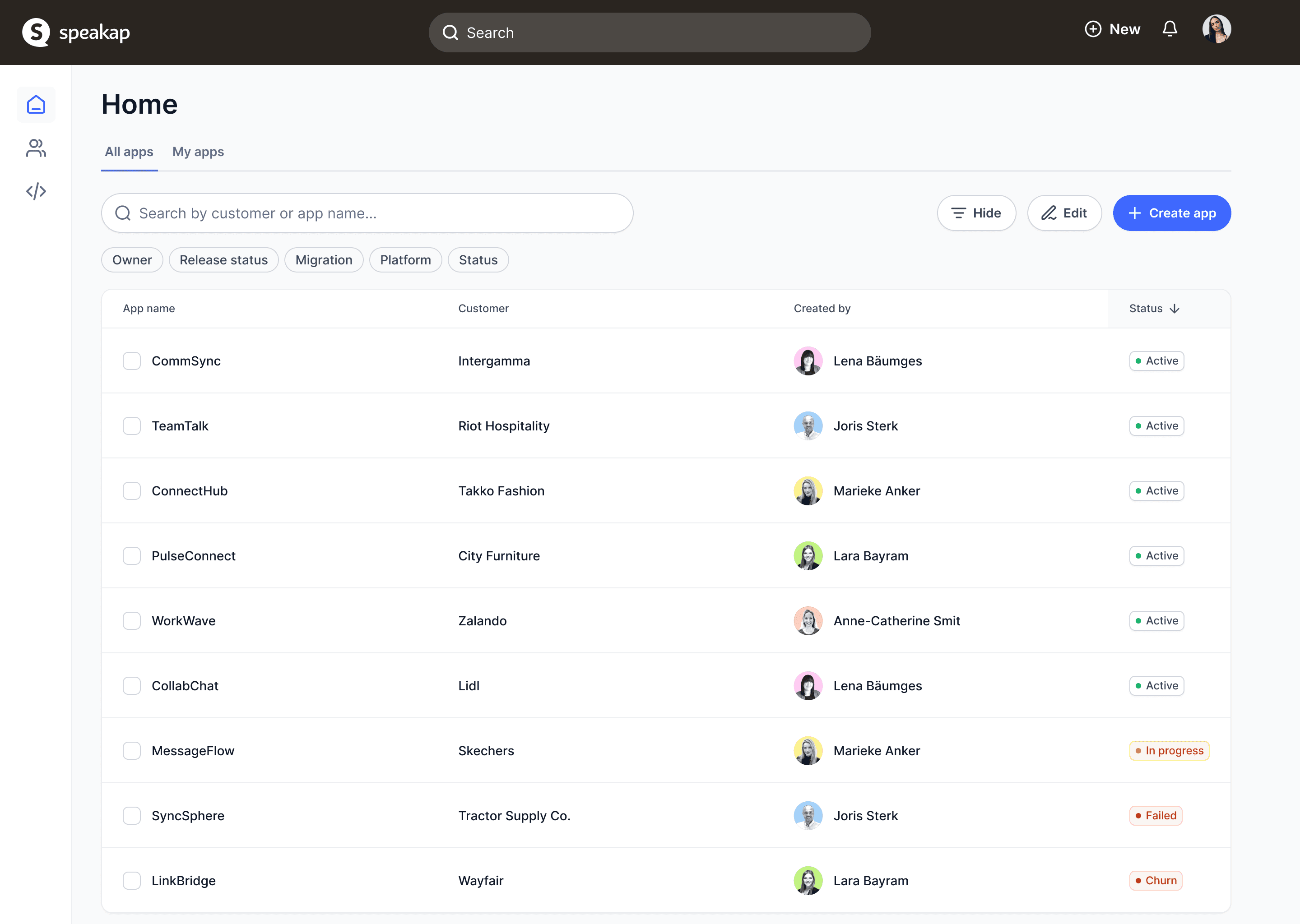The width and height of the screenshot is (1300, 924).
Task: Open notifications bell icon
Action: [1170, 29]
